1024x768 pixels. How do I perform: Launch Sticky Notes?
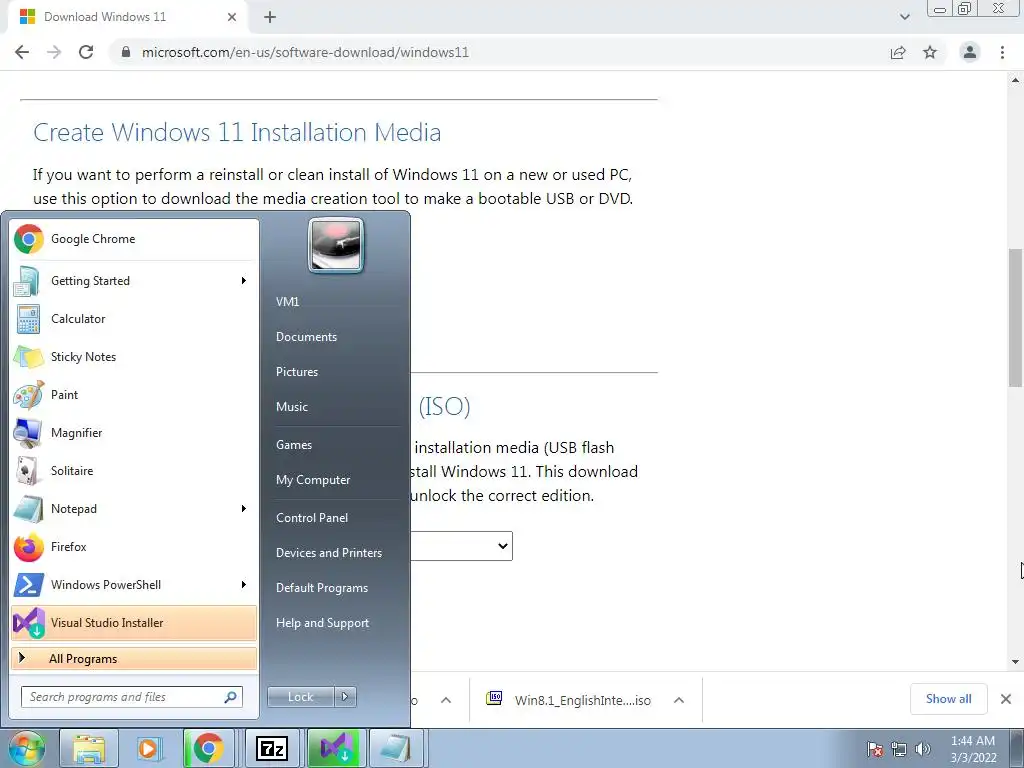(134, 357)
